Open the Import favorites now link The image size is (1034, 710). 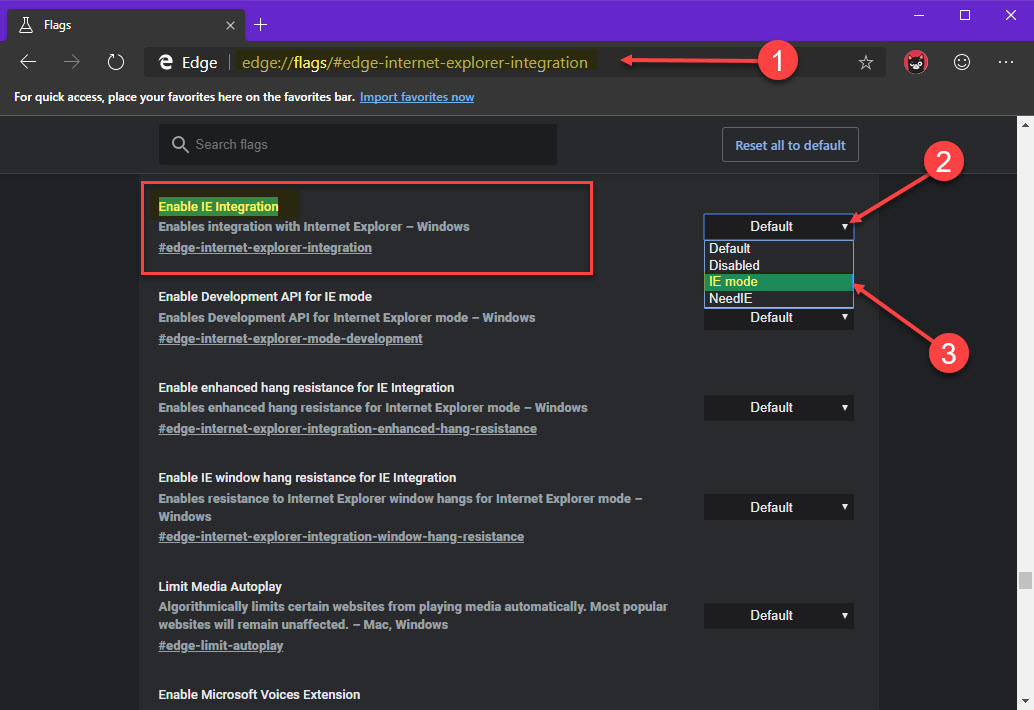tap(417, 97)
